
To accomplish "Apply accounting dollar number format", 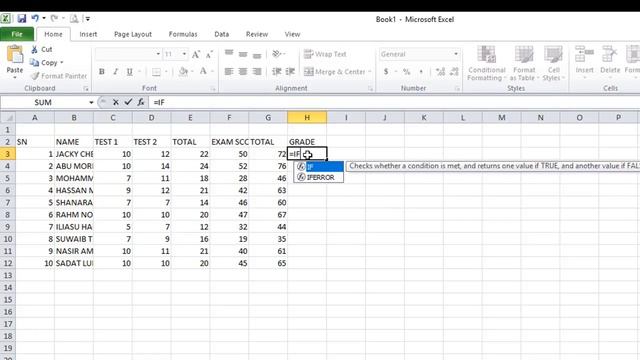I will point(386,72).
